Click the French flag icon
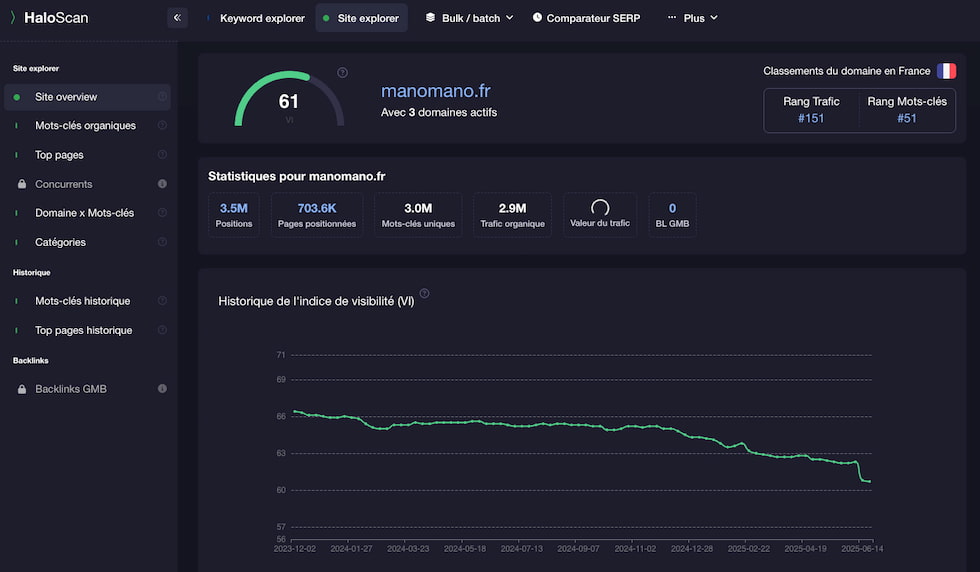The width and height of the screenshot is (980, 572). click(x=946, y=71)
